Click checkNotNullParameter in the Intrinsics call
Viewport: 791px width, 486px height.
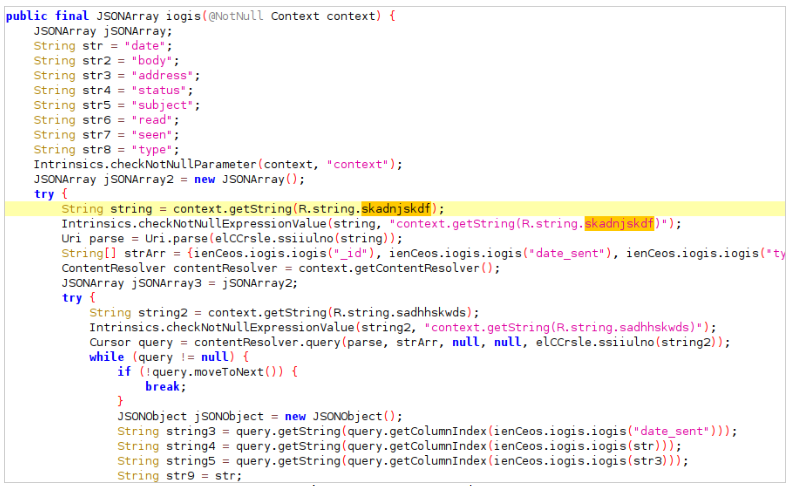[184, 165]
